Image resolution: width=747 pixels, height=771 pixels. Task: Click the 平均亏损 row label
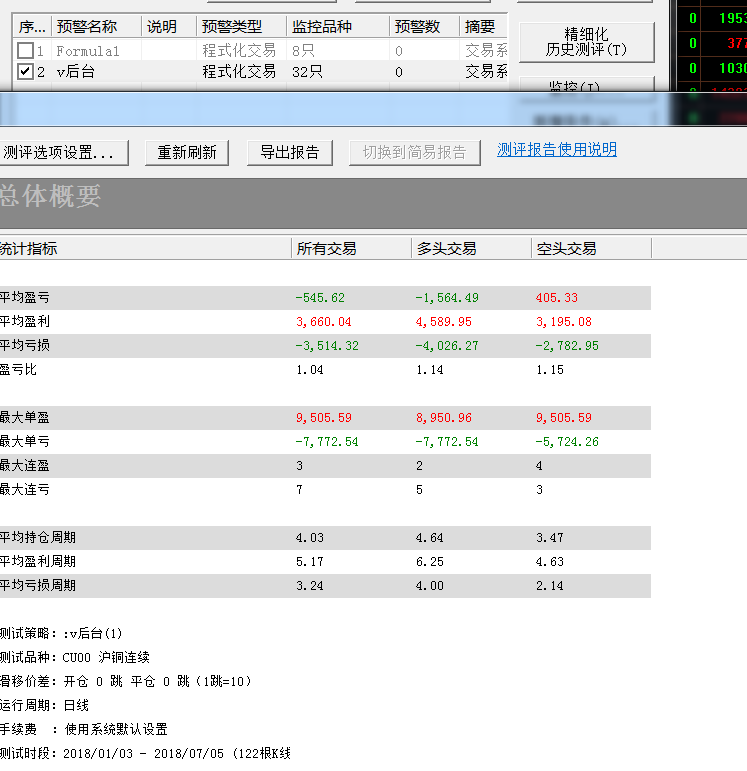click(x=25, y=345)
